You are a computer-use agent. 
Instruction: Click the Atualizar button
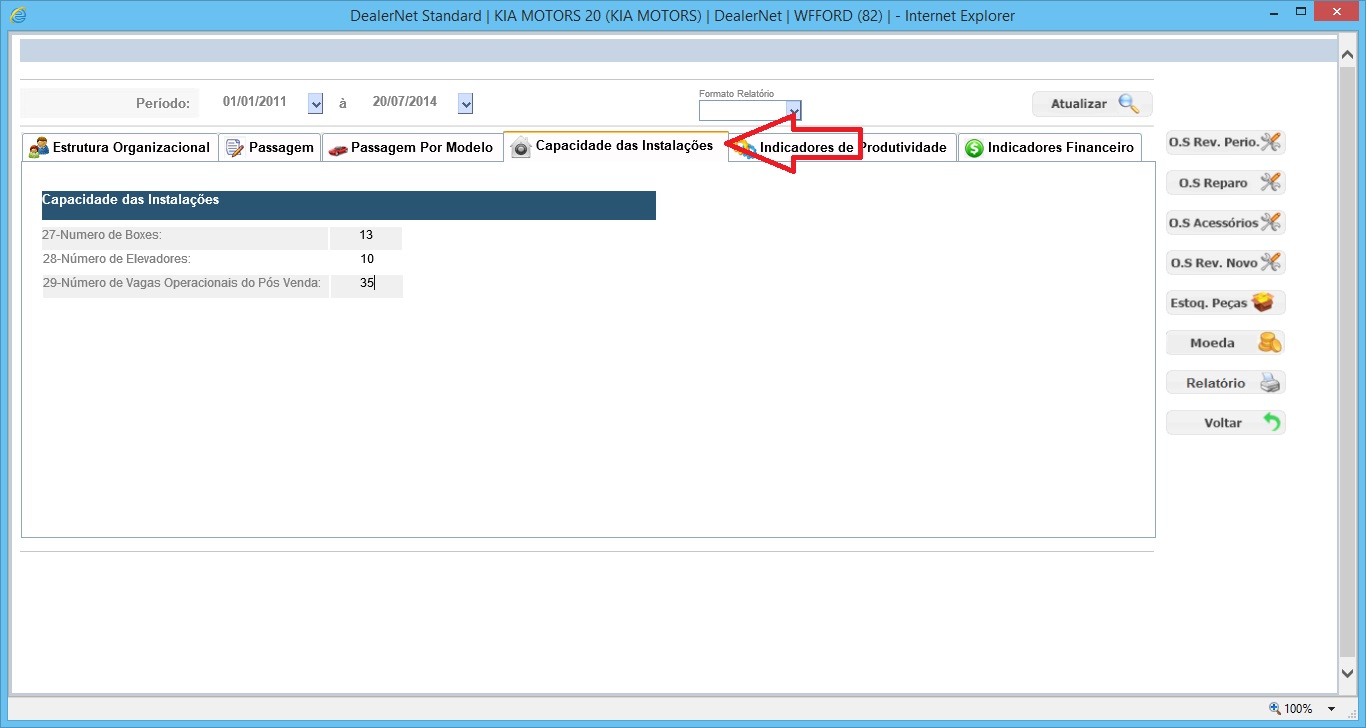1092,104
